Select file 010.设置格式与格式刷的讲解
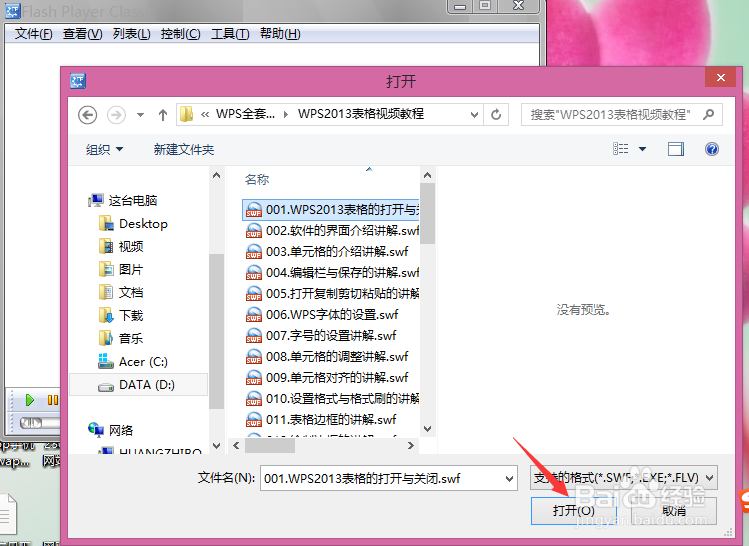Viewport: 749px width, 546px height. [332, 399]
